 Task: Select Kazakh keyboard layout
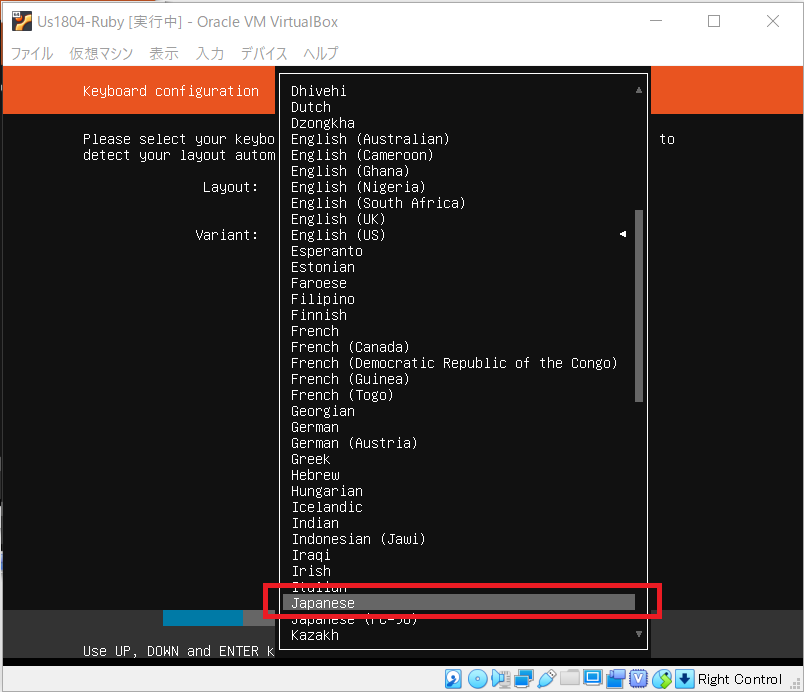click(x=315, y=635)
